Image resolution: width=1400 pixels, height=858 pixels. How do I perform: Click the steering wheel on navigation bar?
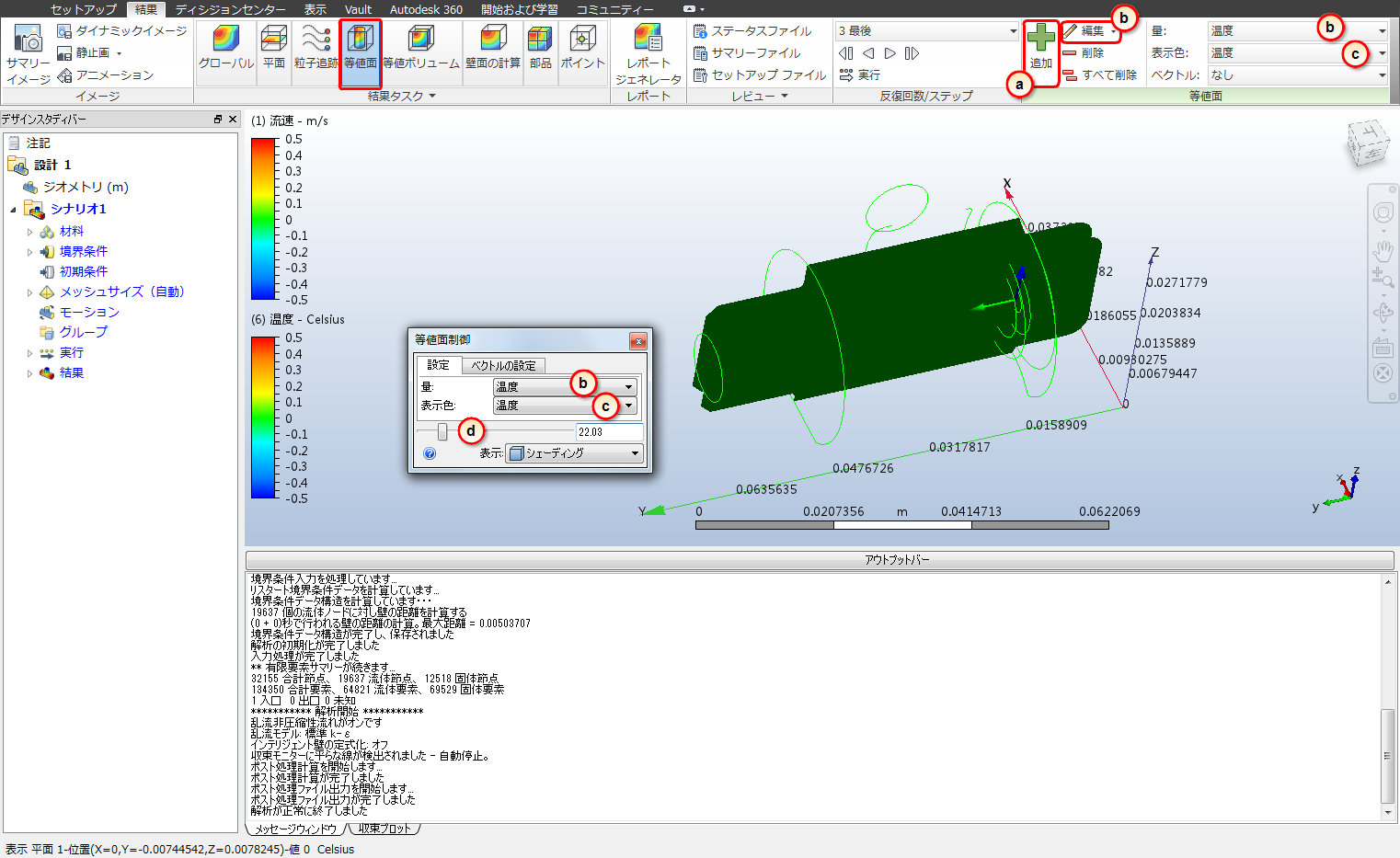(x=1383, y=213)
